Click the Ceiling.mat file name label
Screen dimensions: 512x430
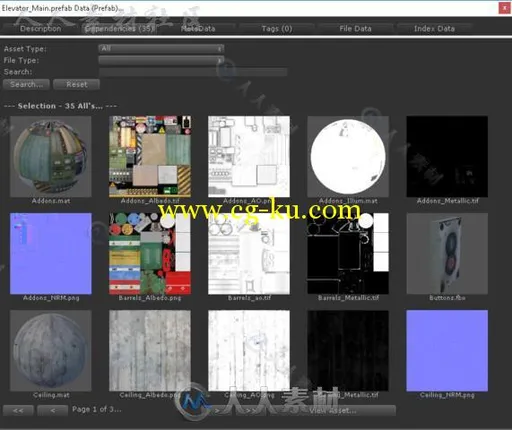(x=51, y=395)
